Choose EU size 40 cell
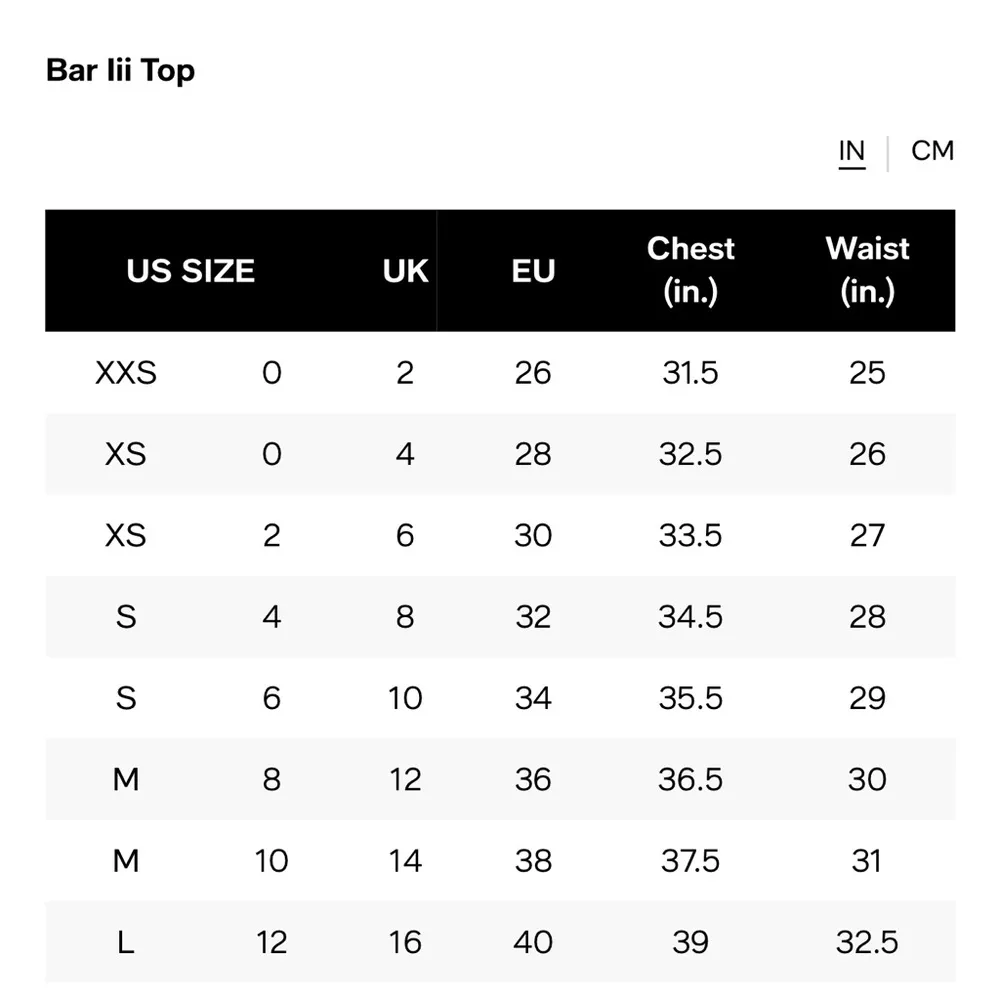The height and width of the screenshot is (1000, 1000). [533, 942]
